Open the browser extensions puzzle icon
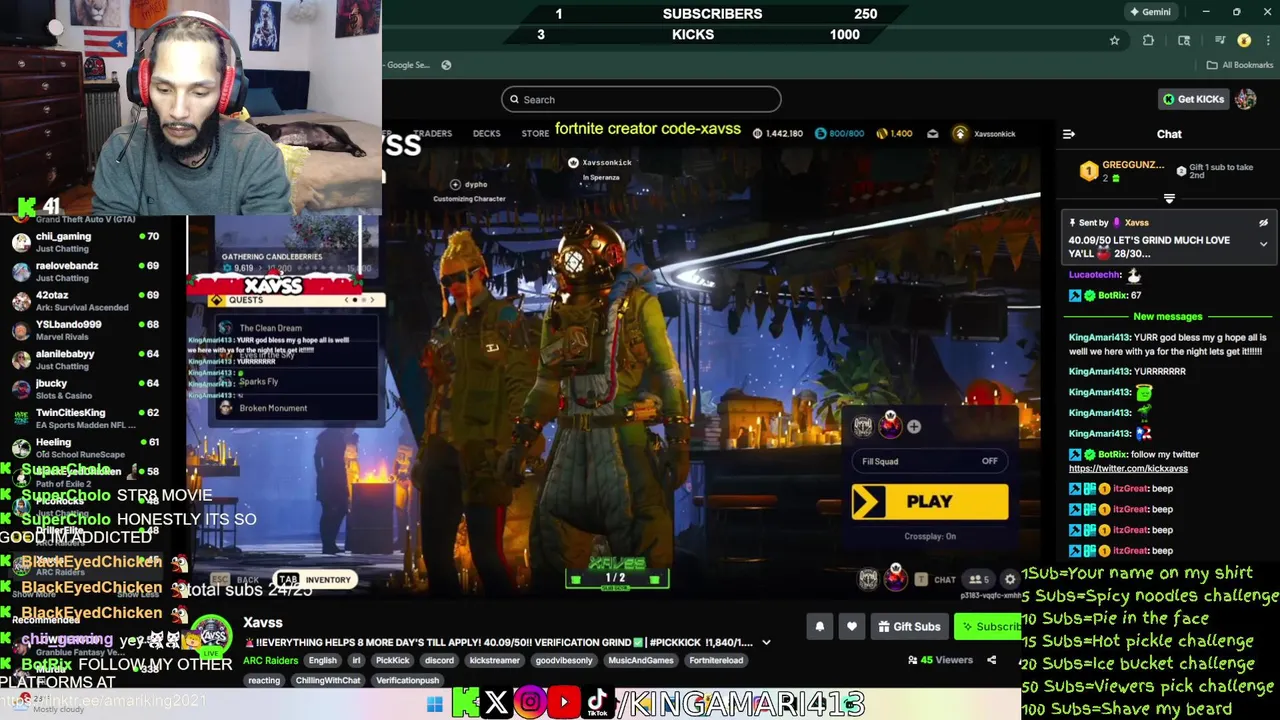The width and height of the screenshot is (1280, 720). (x=1148, y=41)
